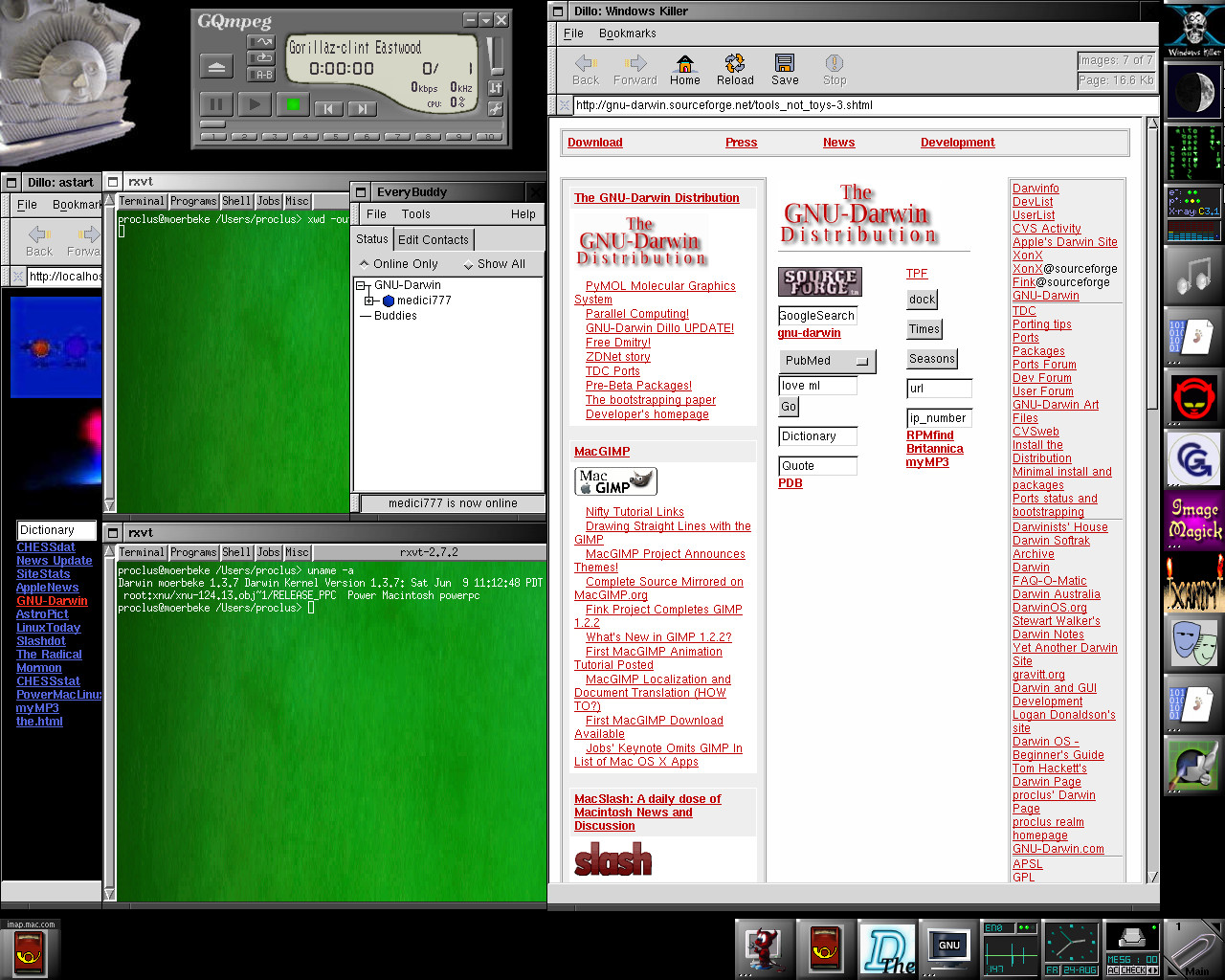Click the music notes dock icon

click(x=1194, y=276)
